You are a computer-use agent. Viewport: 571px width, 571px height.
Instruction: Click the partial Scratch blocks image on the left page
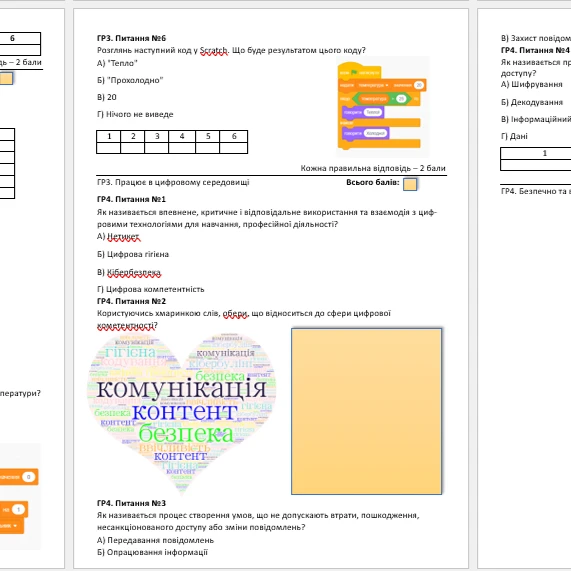tap(19, 497)
